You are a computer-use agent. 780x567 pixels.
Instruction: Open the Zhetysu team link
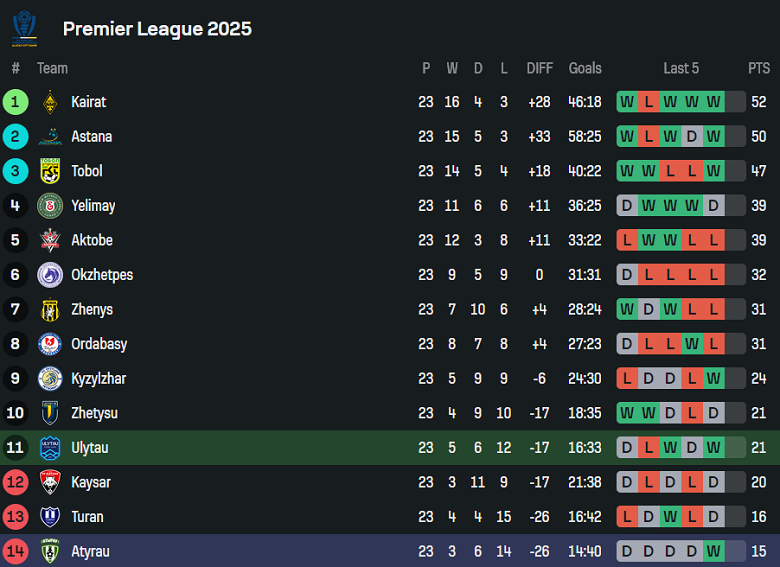94,413
